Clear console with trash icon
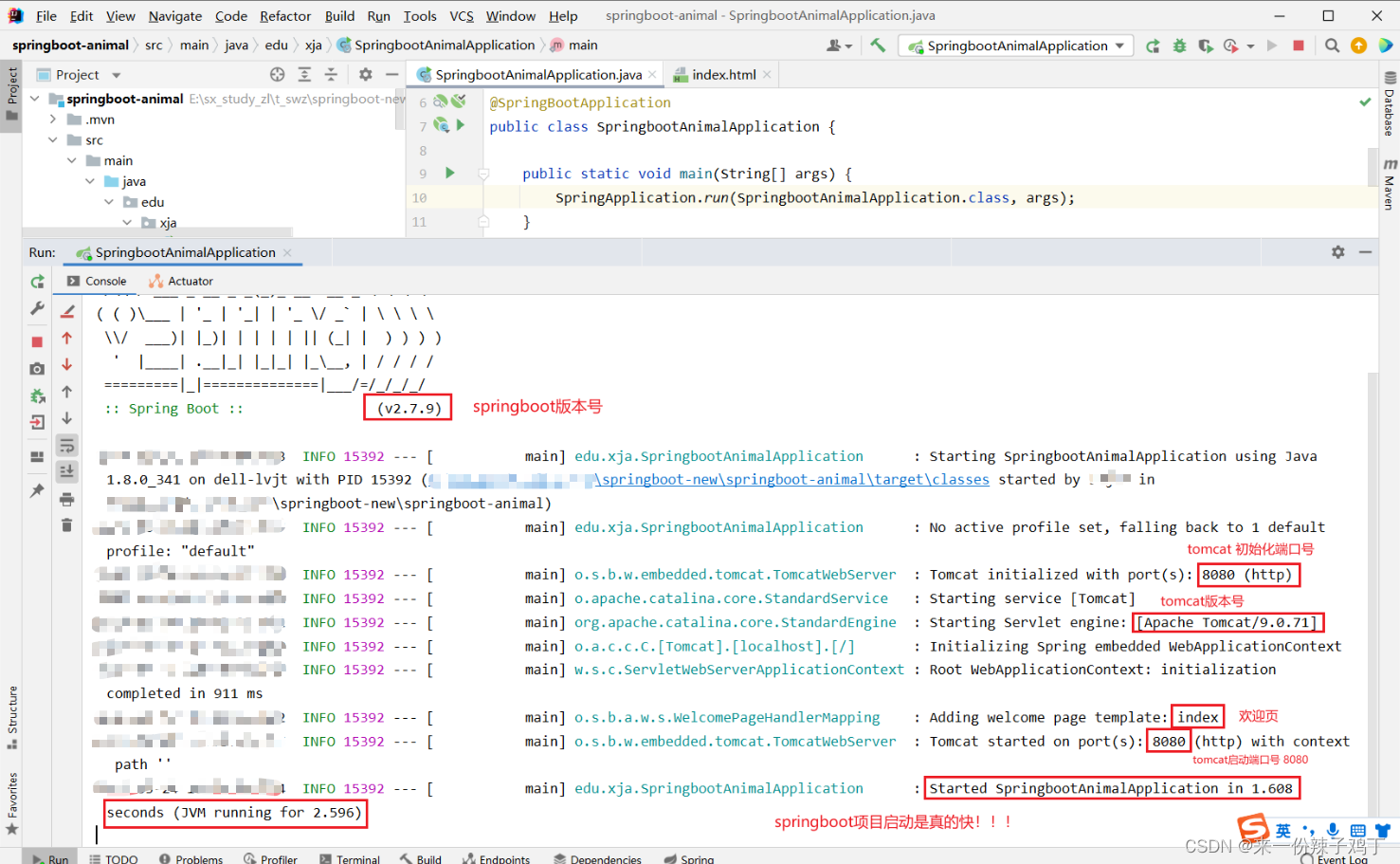The width and height of the screenshot is (1400, 864). pos(67,525)
